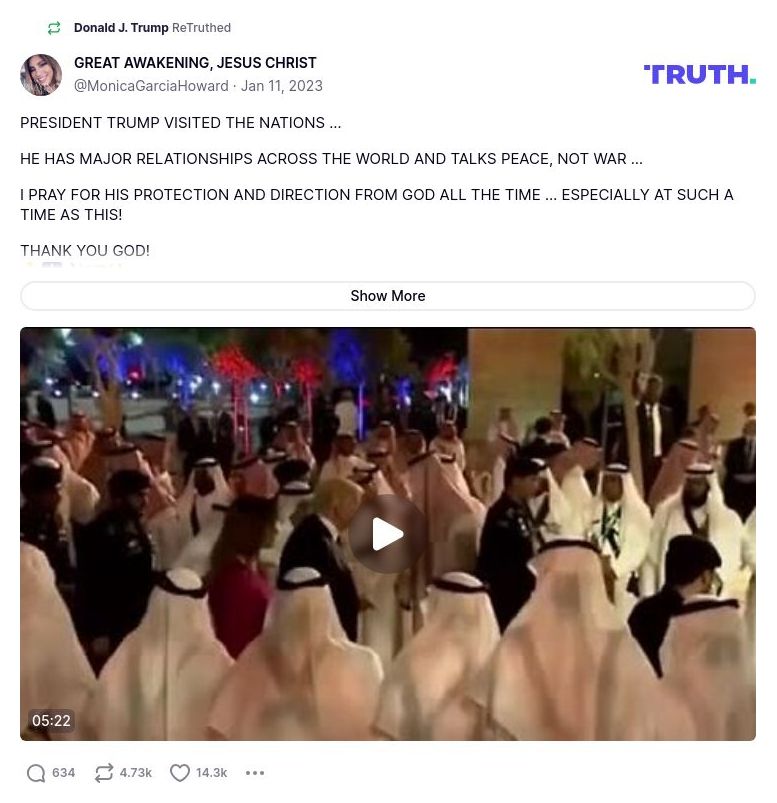Play the video with center play button
Screen dimensions: 777x803
coord(387,534)
